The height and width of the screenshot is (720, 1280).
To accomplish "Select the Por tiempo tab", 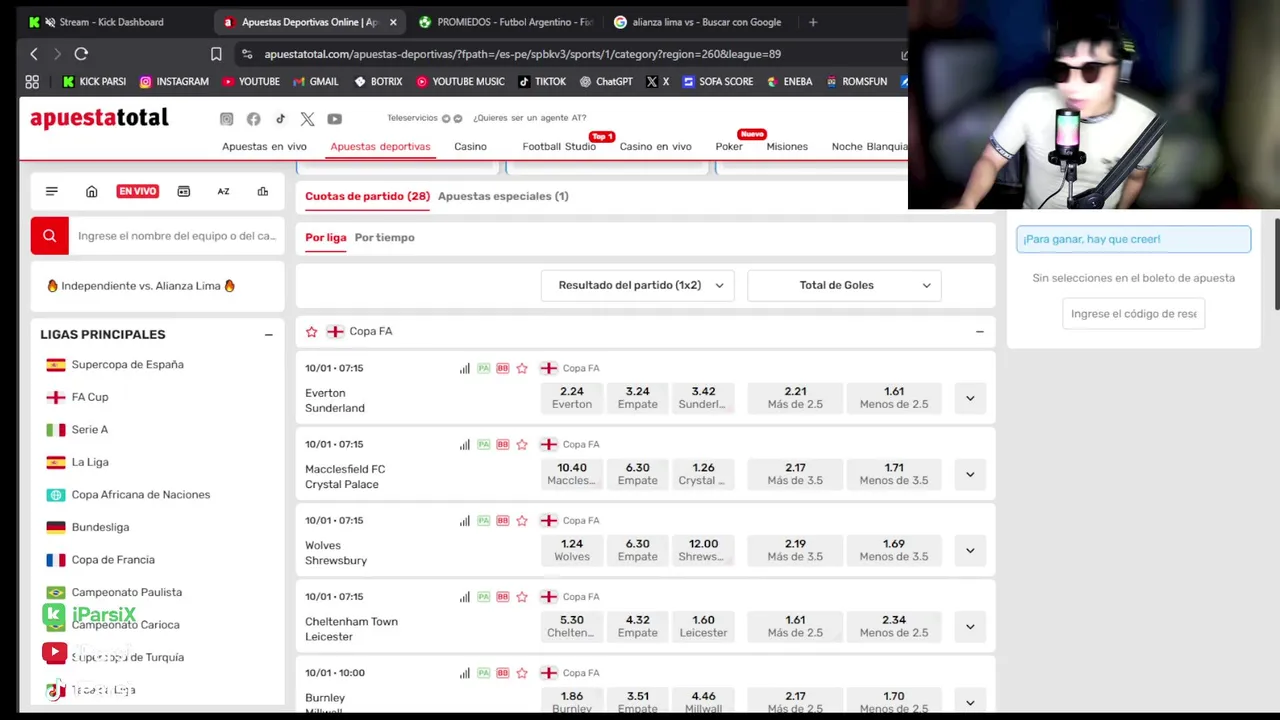I will (x=384, y=237).
